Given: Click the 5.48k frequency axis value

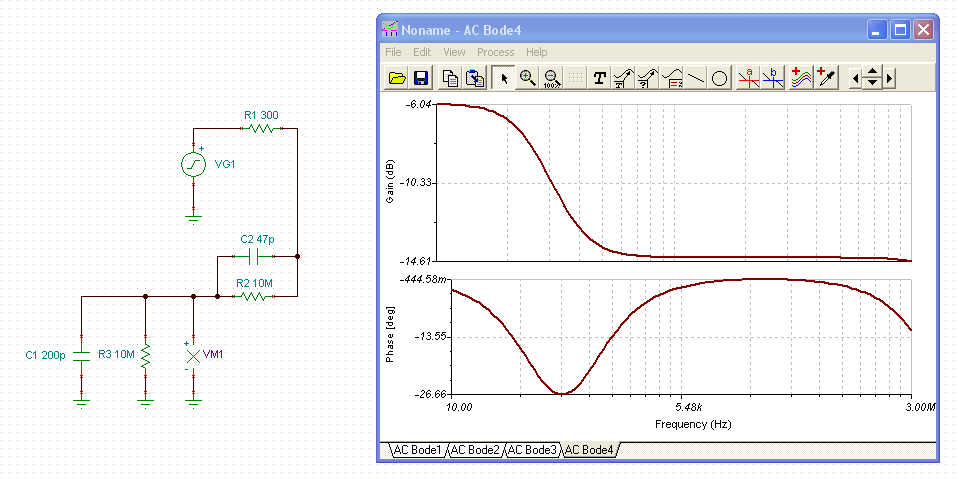Looking at the screenshot, I should pyautogui.click(x=690, y=407).
